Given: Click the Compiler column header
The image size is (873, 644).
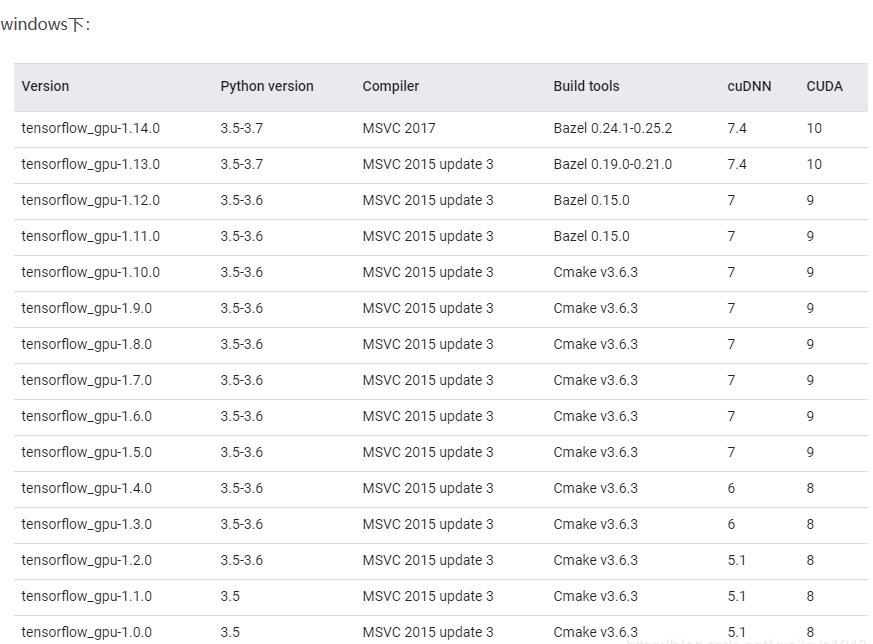Looking at the screenshot, I should [390, 86].
